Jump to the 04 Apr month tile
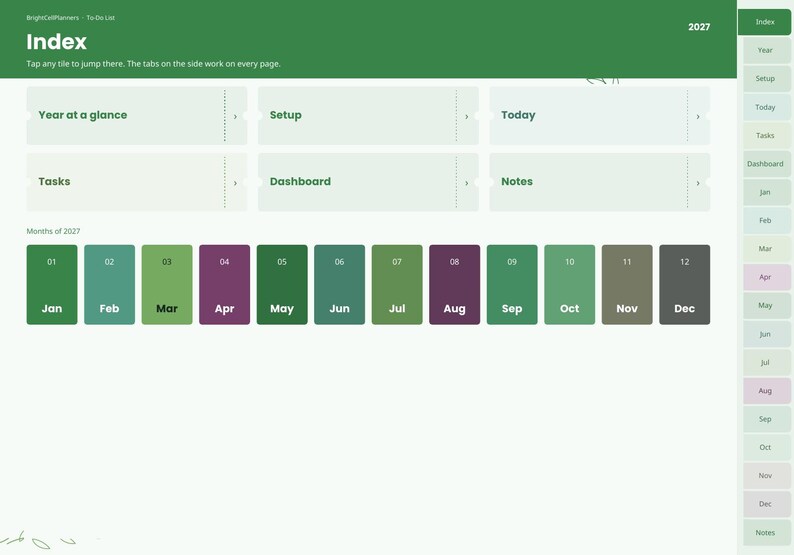794x555 pixels. pos(224,285)
